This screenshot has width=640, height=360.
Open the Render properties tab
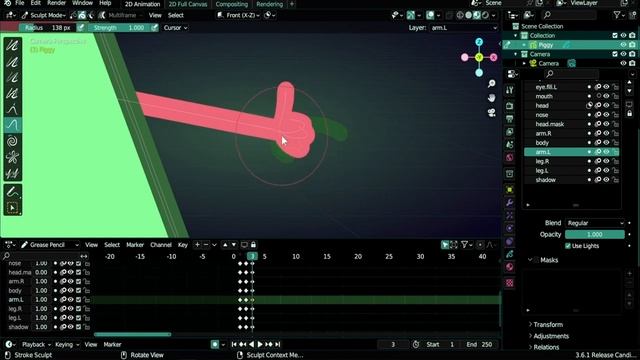(x=509, y=106)
